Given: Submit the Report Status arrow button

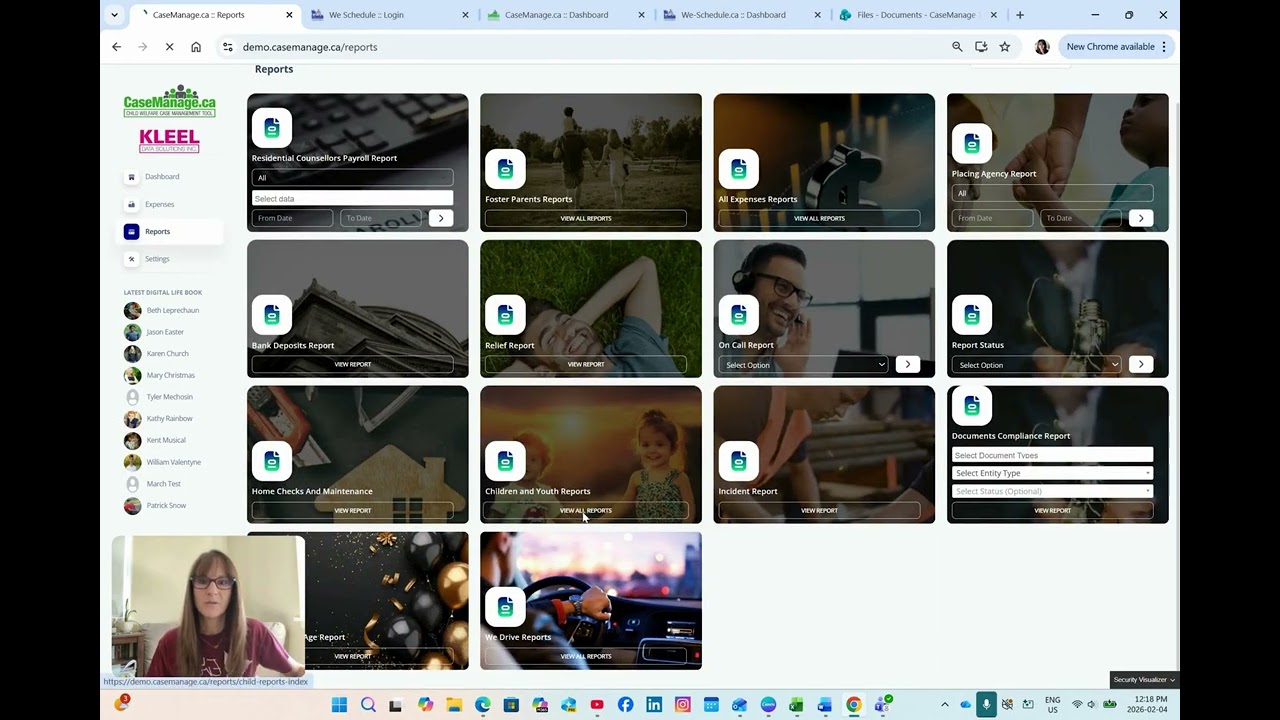Looking at the screenshot, I should (1141, 364).
